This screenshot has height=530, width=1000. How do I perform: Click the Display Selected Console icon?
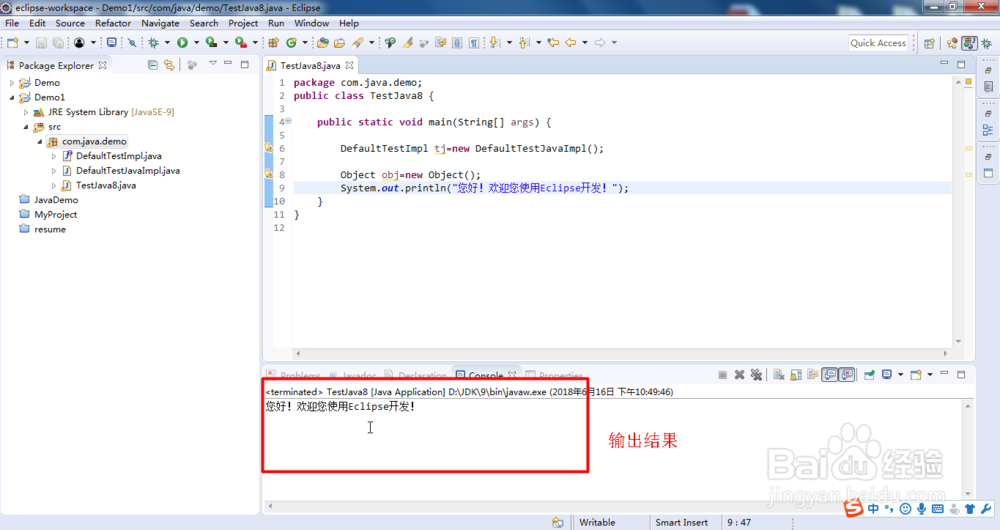(887, 375)
